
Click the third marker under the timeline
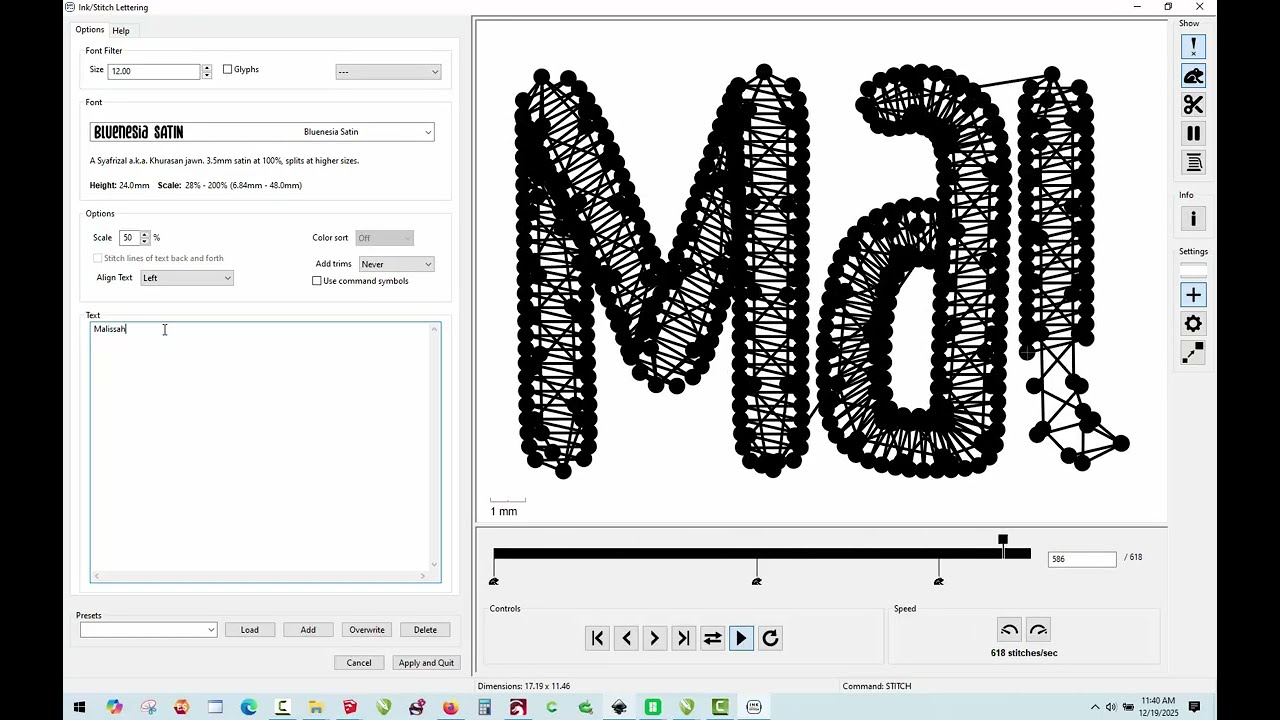[939, 581]
